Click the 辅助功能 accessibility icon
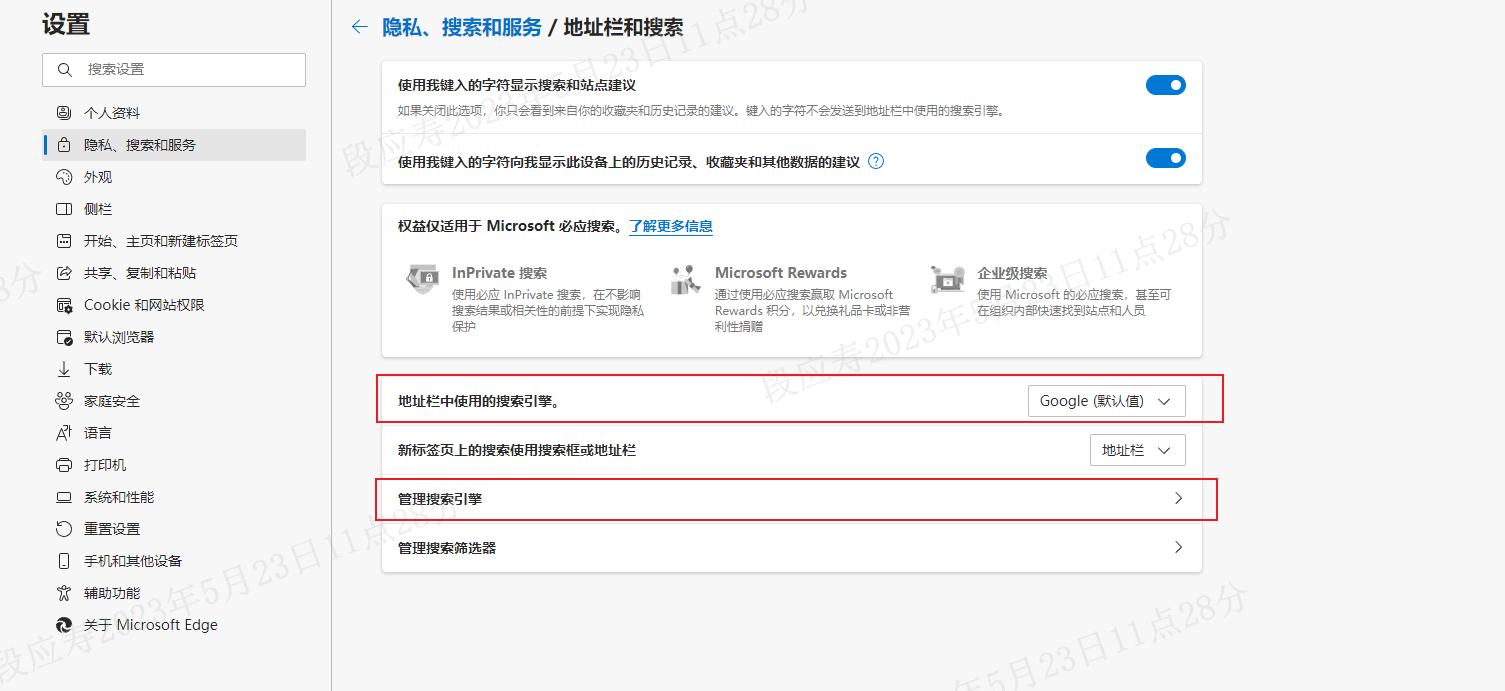Image resolution: width=1505 pixels, height=691 pixels. [x=64, y=593]
